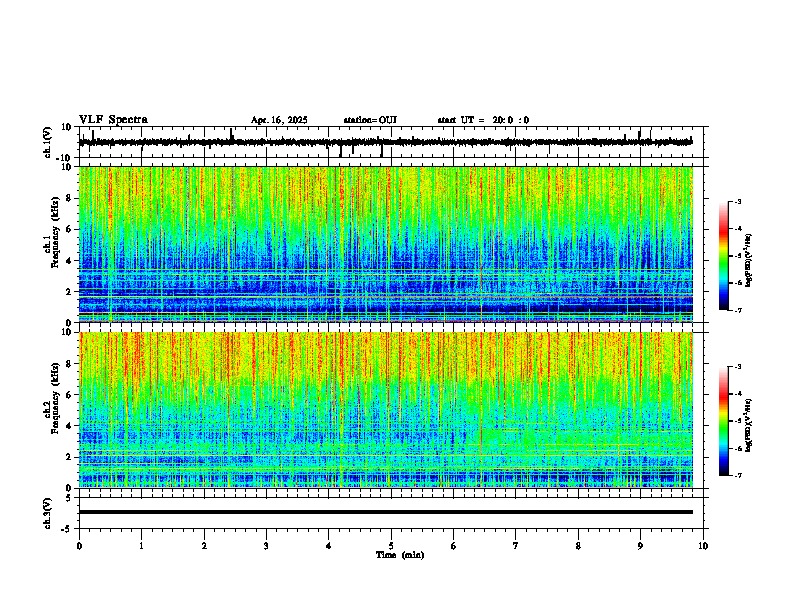Click the "4" kHz tick on ch.2 spectrogram
Viewport: 792px width, 612px height.
(70, 426)
